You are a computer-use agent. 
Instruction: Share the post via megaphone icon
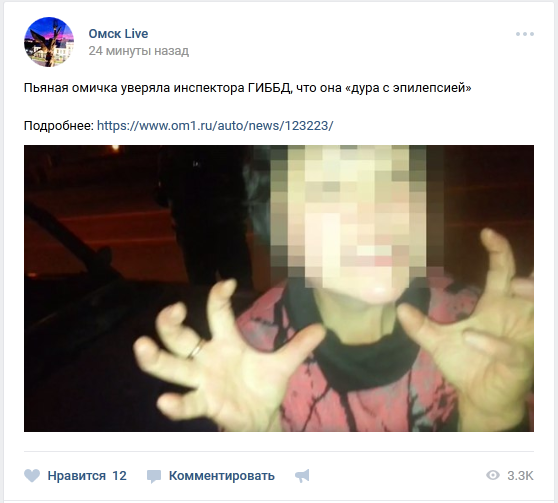click(x=302, y=476)
